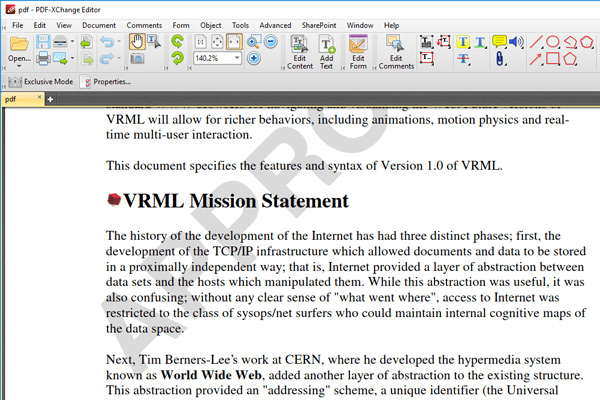
Task: Click the Undo arrow icon
Action: [x=107, y=42]
